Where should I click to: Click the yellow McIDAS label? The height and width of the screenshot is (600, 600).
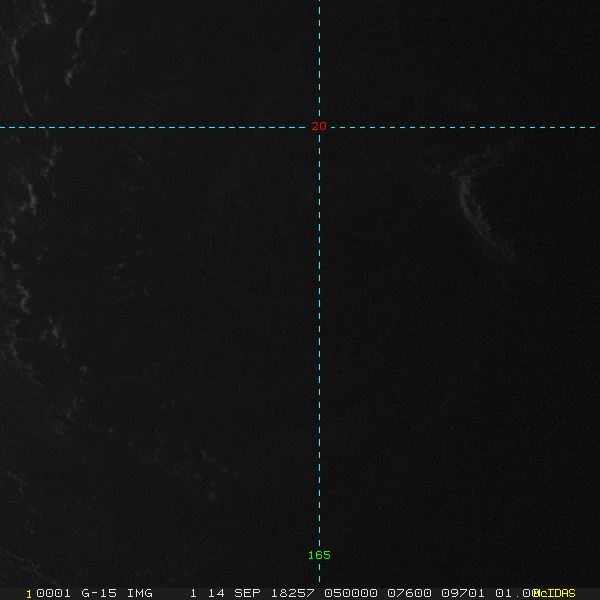[556, 593]
